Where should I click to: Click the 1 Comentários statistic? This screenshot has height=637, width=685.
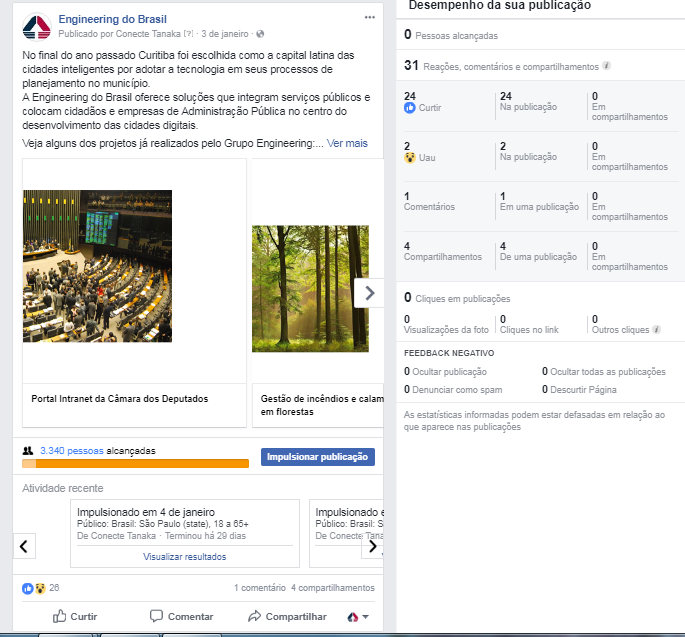429,202
